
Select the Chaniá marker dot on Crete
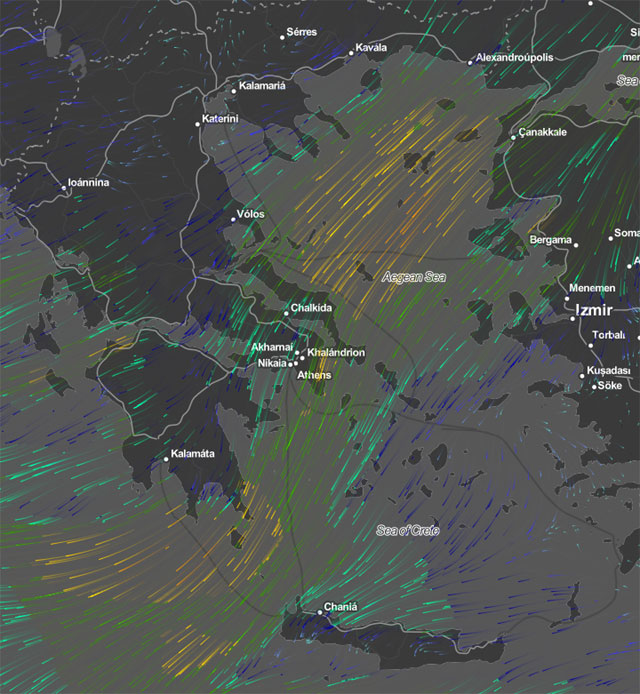click(320, 610)
